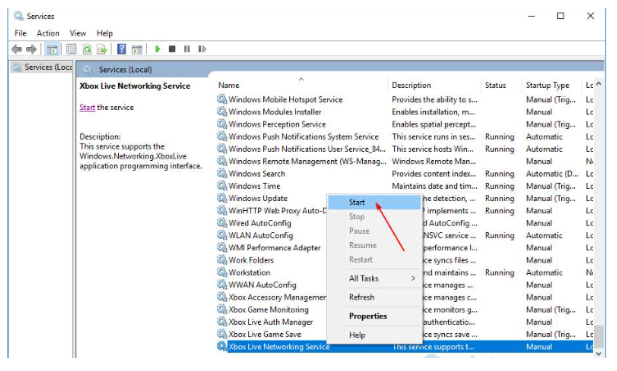The image size is (617, 371).
Task: Click the Stop Service square icon
Action: click(172, 49)
